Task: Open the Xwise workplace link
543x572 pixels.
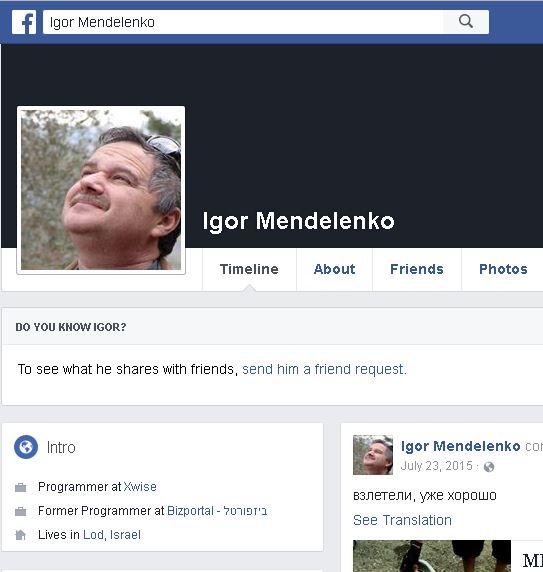Action: (140, 487)
